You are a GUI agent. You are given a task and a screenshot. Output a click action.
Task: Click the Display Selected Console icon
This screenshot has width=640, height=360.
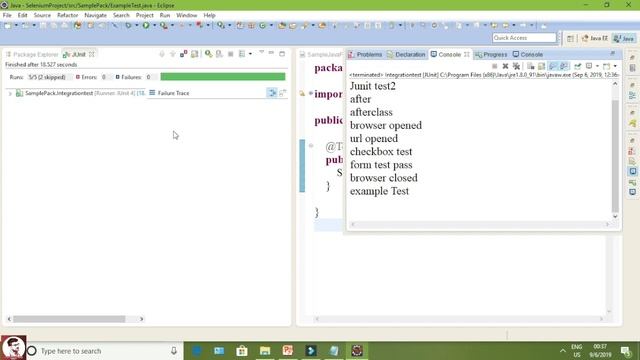click(x=589, y=66)
